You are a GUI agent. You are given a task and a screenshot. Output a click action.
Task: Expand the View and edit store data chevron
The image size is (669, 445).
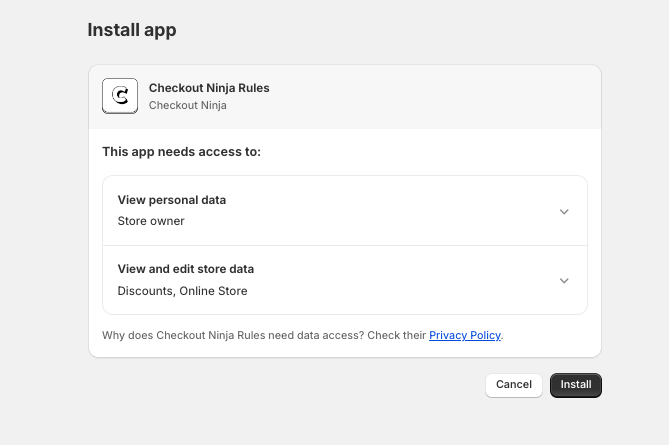(x=564, y=281)
